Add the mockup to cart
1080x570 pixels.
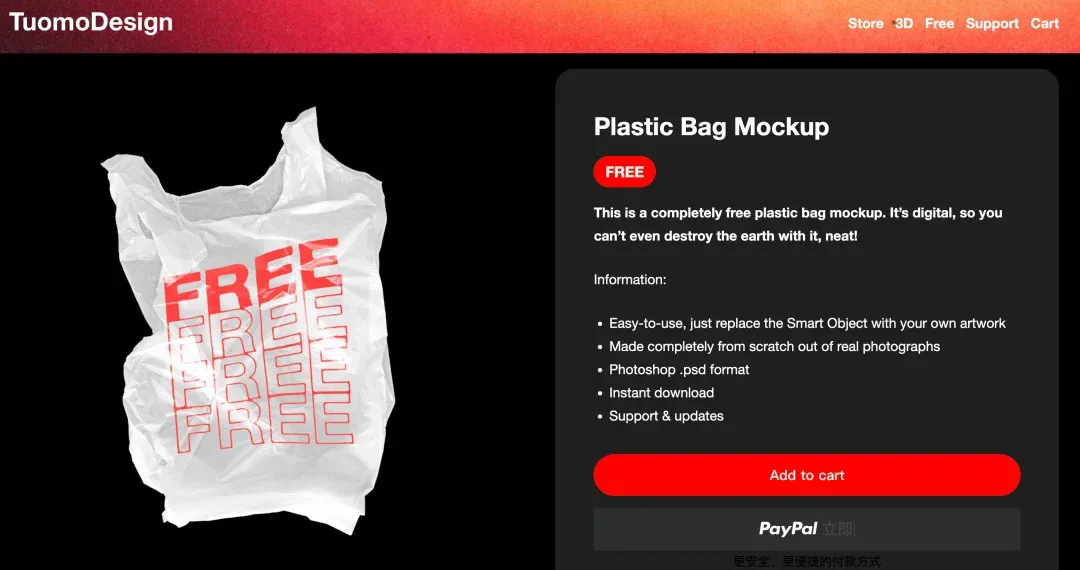tap(807, 475)
